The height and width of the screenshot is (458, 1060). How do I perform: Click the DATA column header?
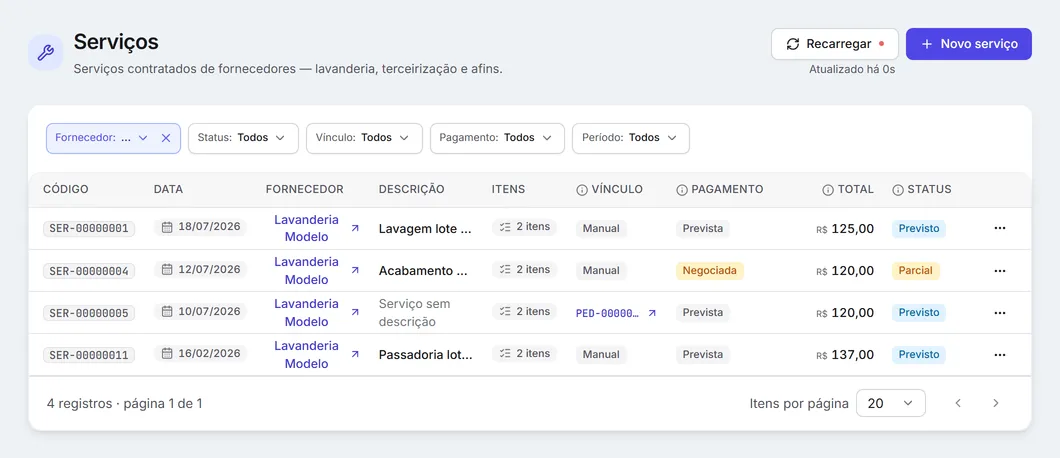point(168,189)
